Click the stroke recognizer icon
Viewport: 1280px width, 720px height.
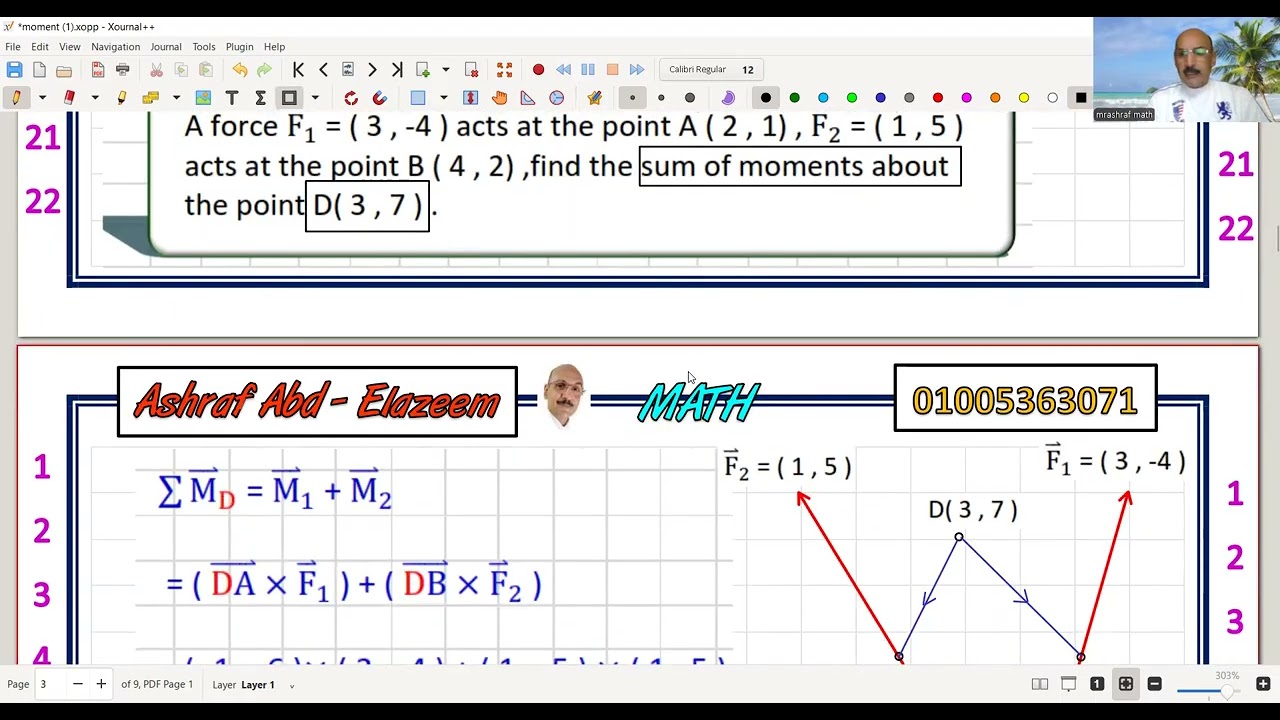pyautogui.click(x=351, y=98)
